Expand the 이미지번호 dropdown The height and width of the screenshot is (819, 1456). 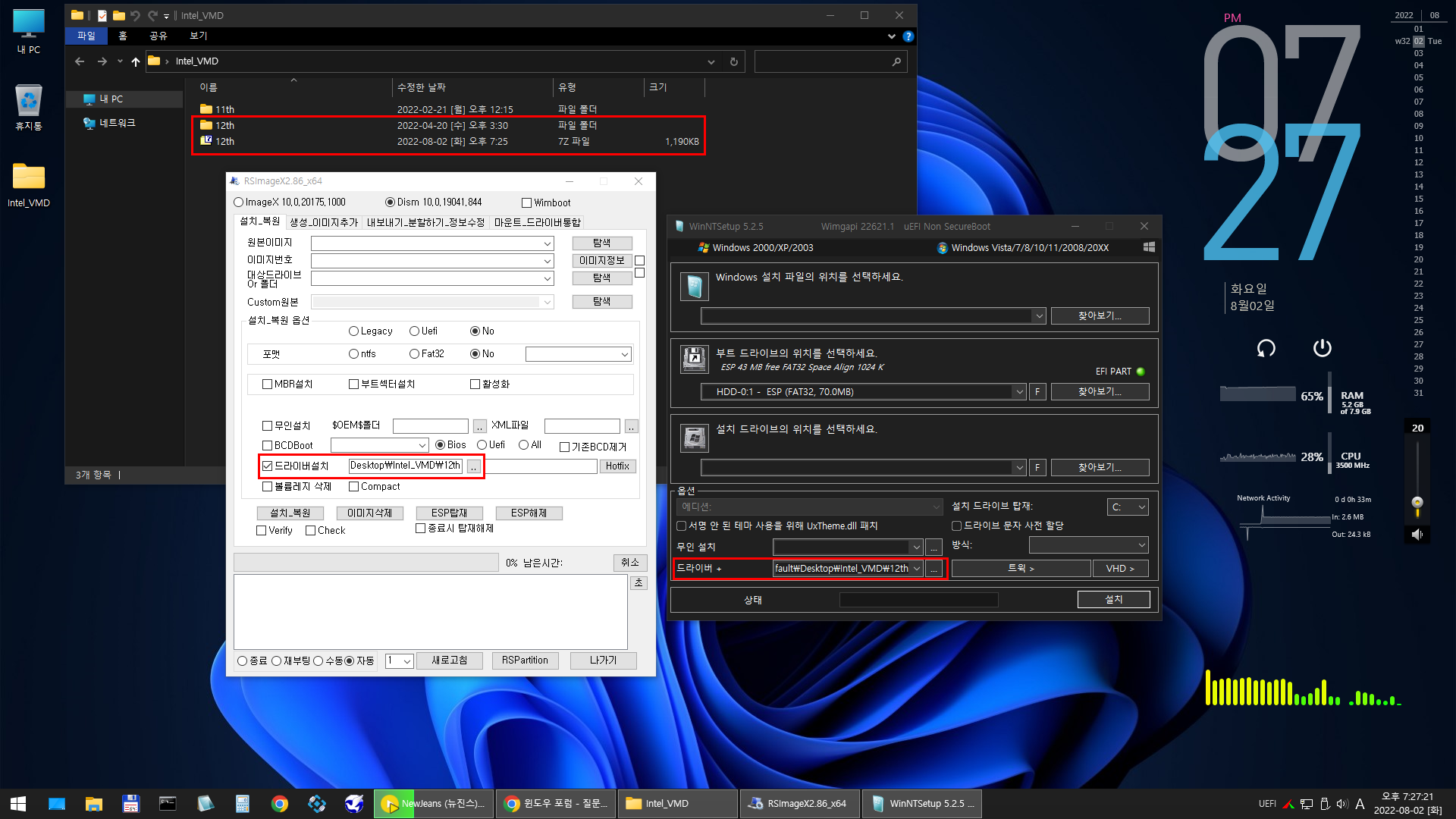pyautogui.click(x=547, y=261)
